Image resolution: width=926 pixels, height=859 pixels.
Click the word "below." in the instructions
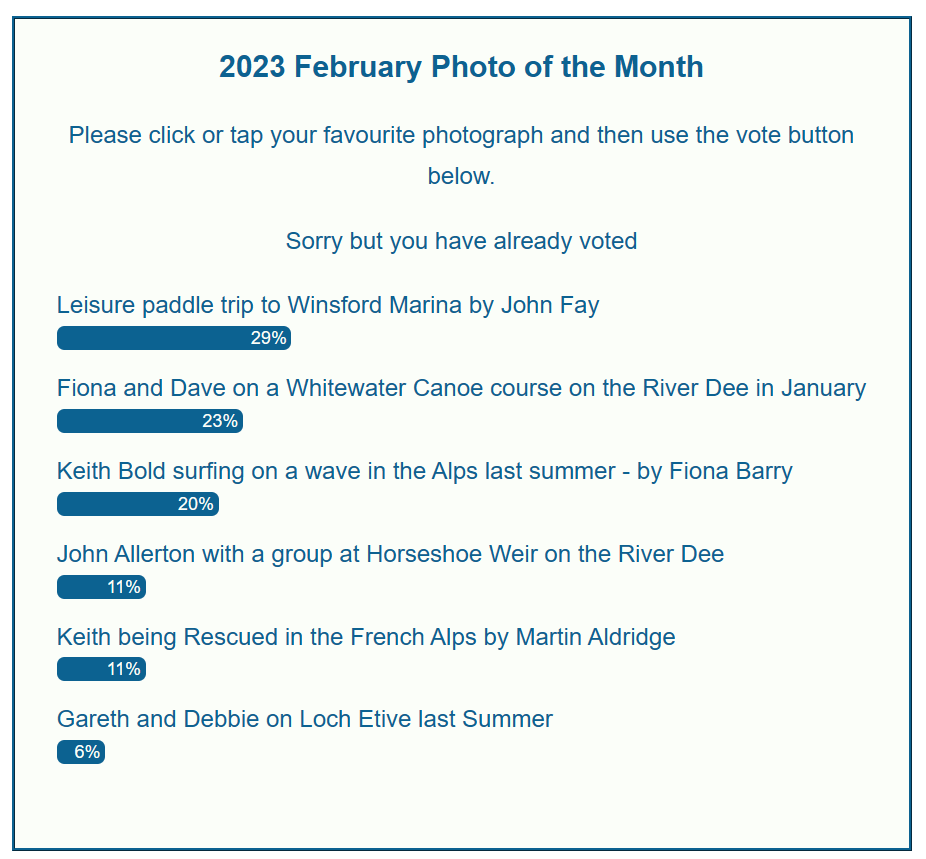point(461,177)
